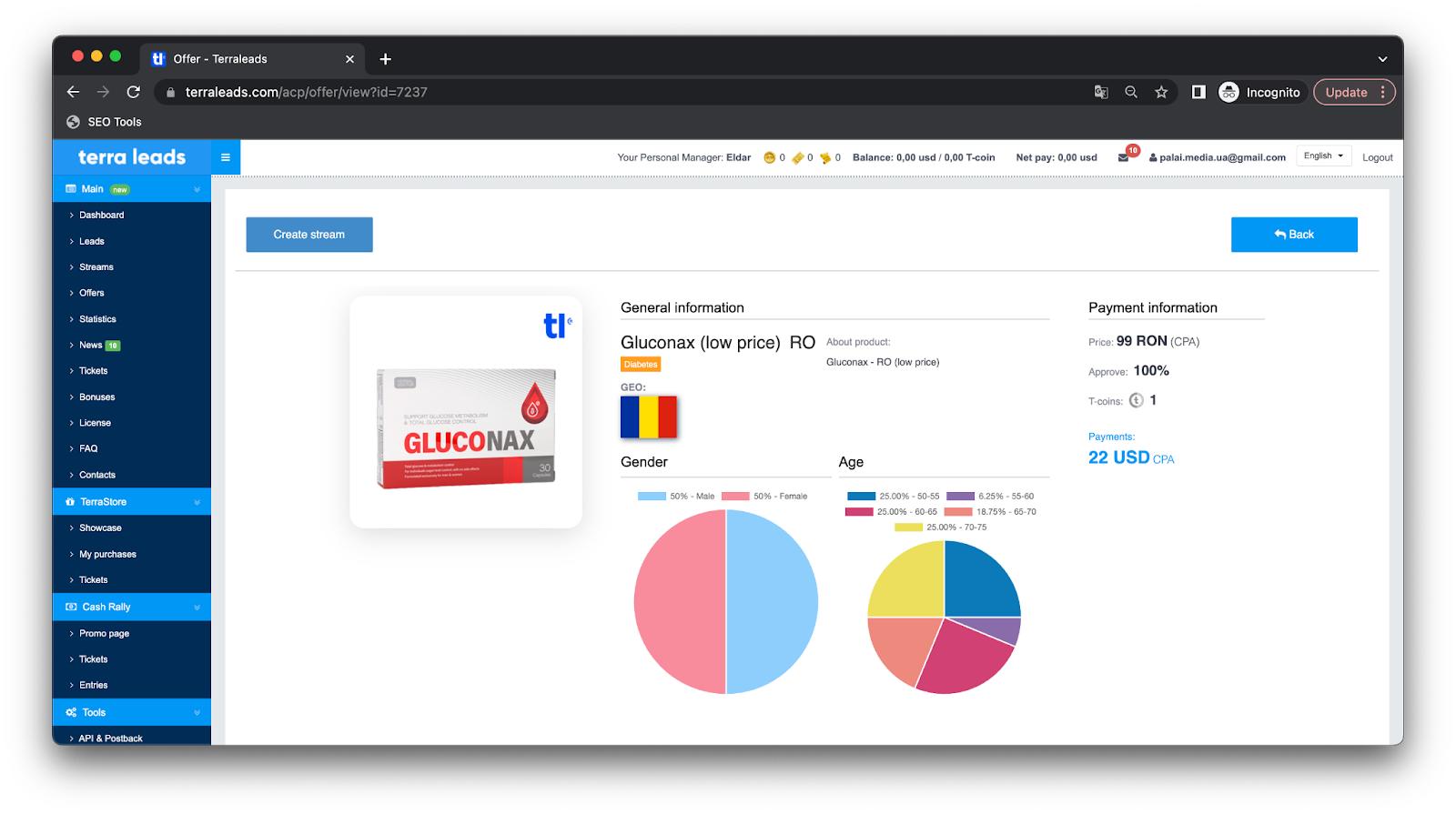Screen dimensions: 1456x814
Task: Collapse the Cash Rally sidebar section
Action: [x=132, y=607]
